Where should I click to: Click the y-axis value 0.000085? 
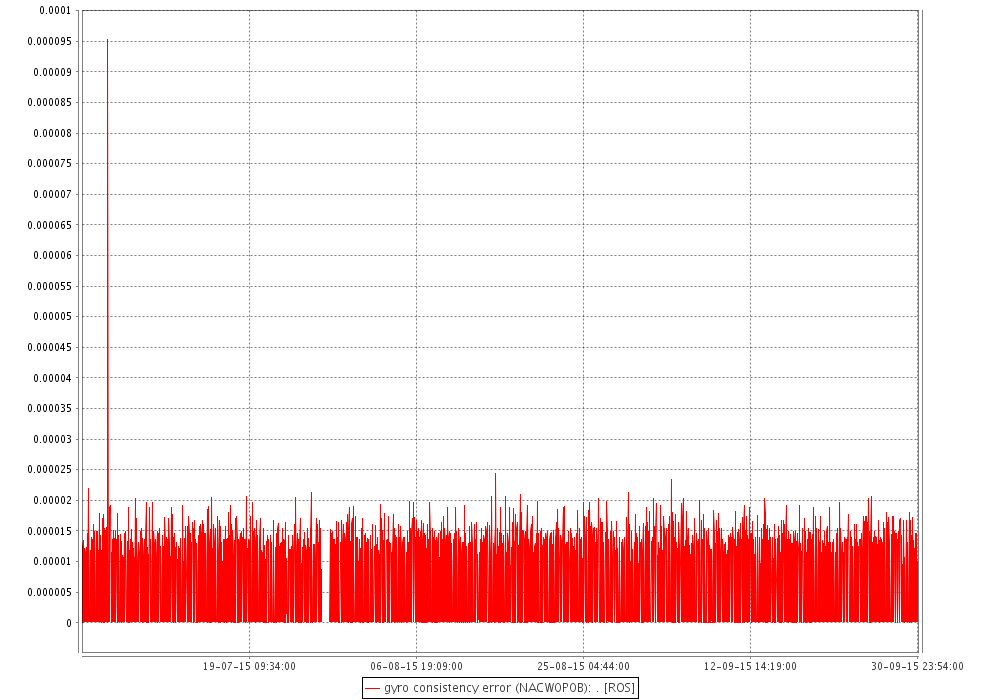pyautogui.click(x=49, y=103)
